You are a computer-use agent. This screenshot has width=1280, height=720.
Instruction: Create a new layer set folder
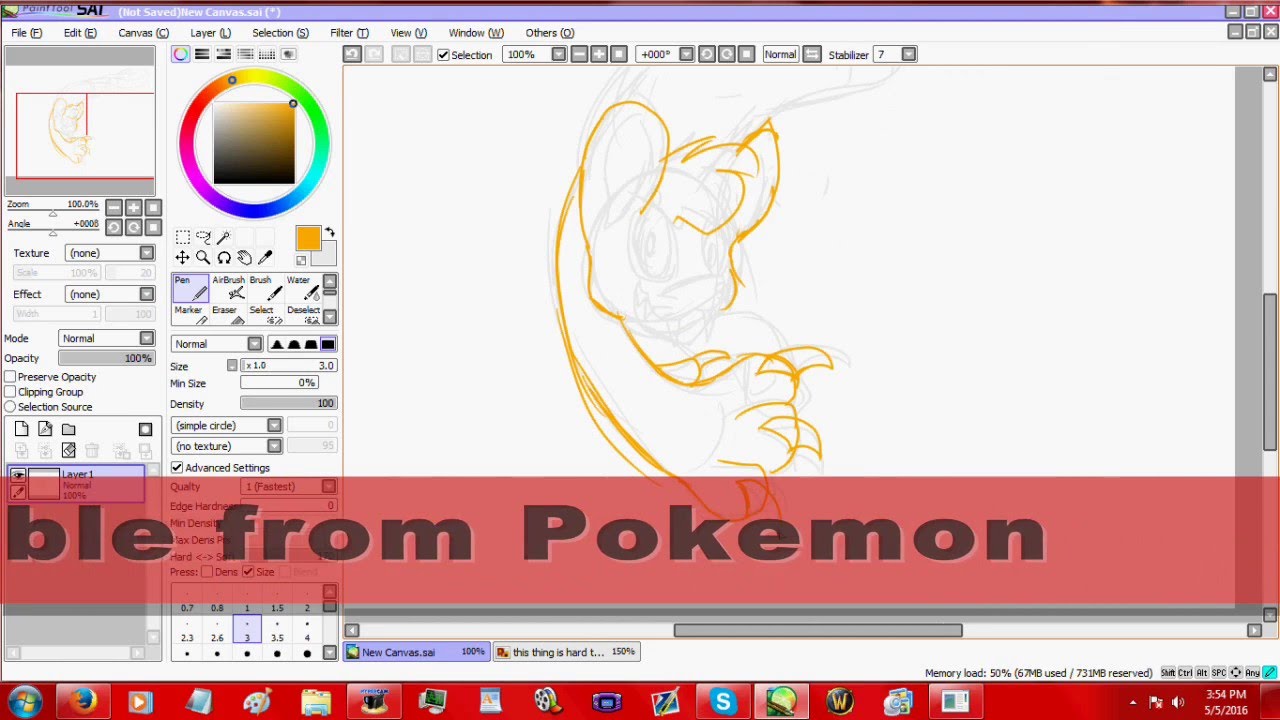[69, 429]
